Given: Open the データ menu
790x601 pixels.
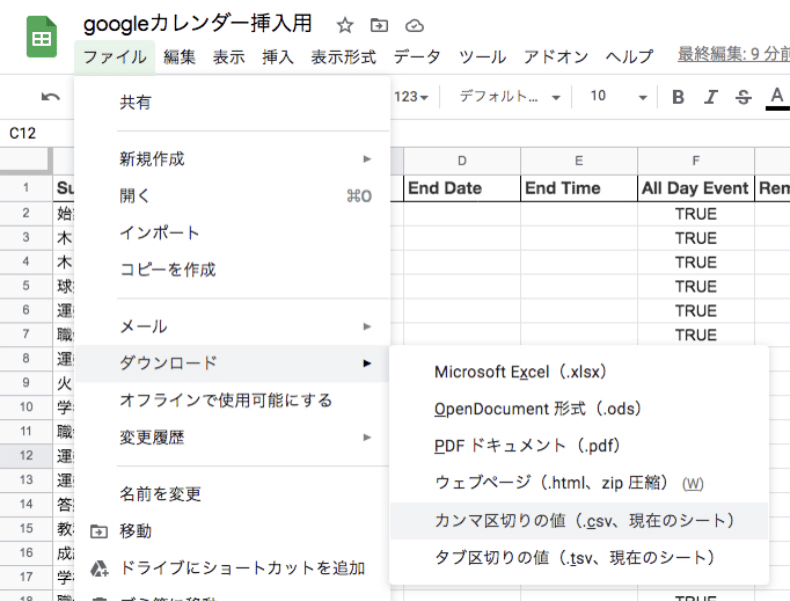Looking at the screenshot, I should click(x=417, y=57).
